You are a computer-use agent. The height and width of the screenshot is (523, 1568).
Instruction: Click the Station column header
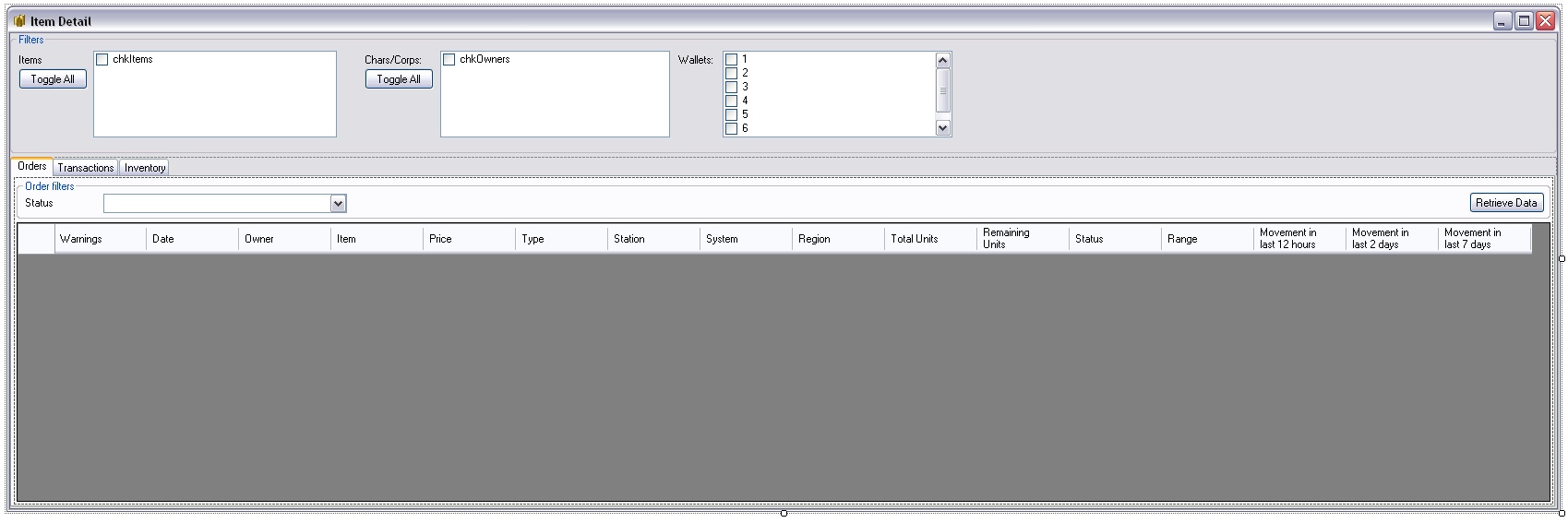[654, 239]
